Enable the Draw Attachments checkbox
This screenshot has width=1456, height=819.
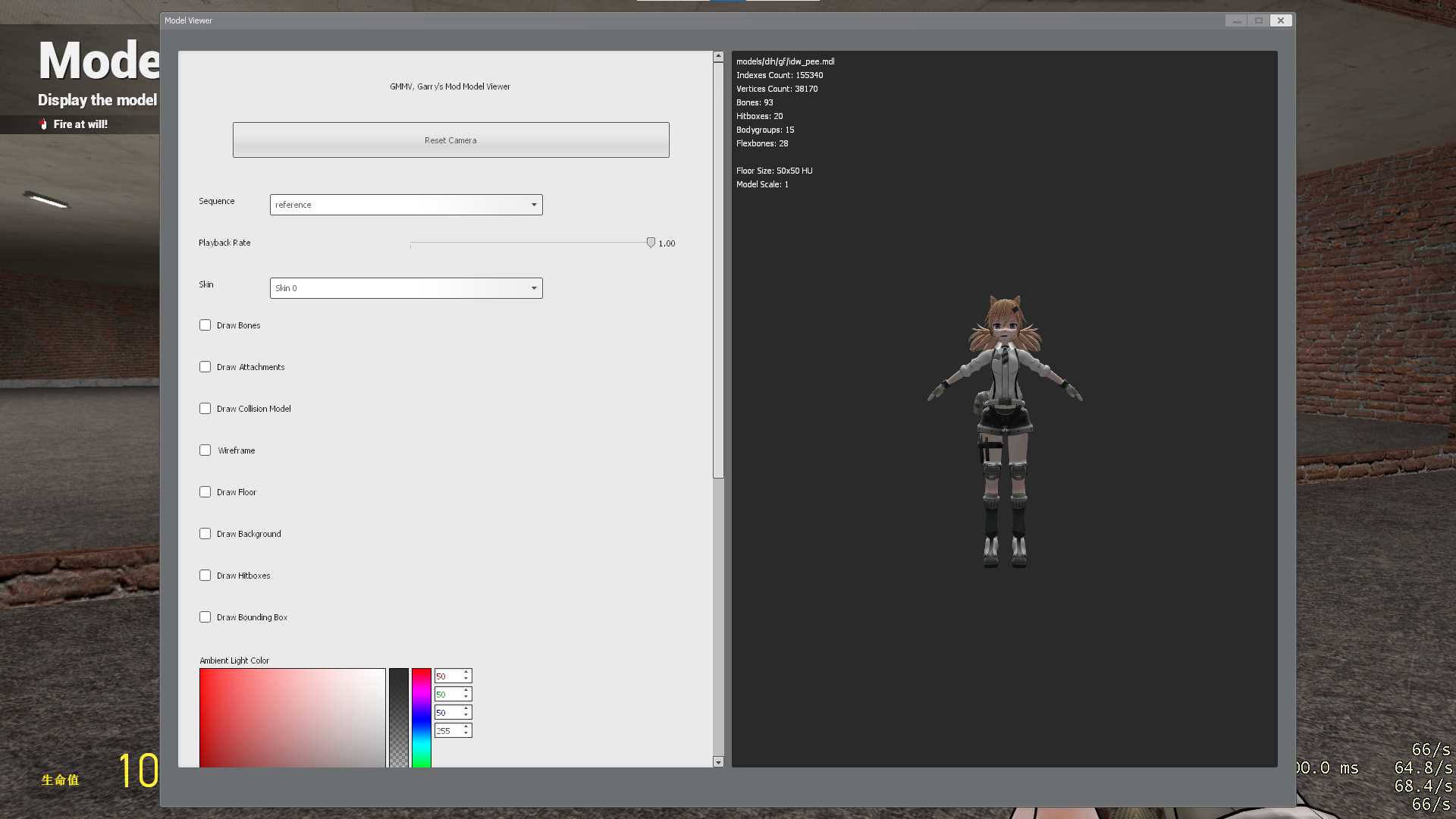205,367
